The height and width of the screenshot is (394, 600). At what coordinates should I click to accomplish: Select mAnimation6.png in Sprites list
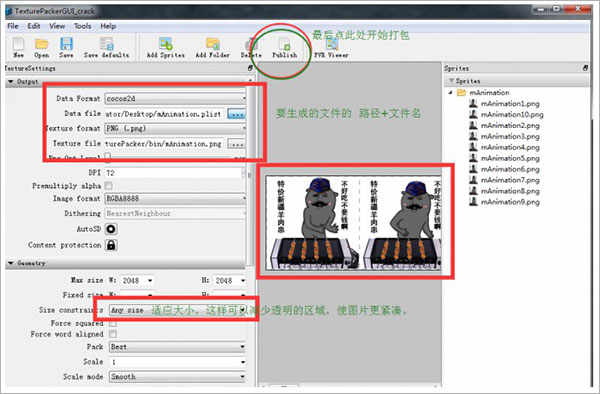(510, 169)
